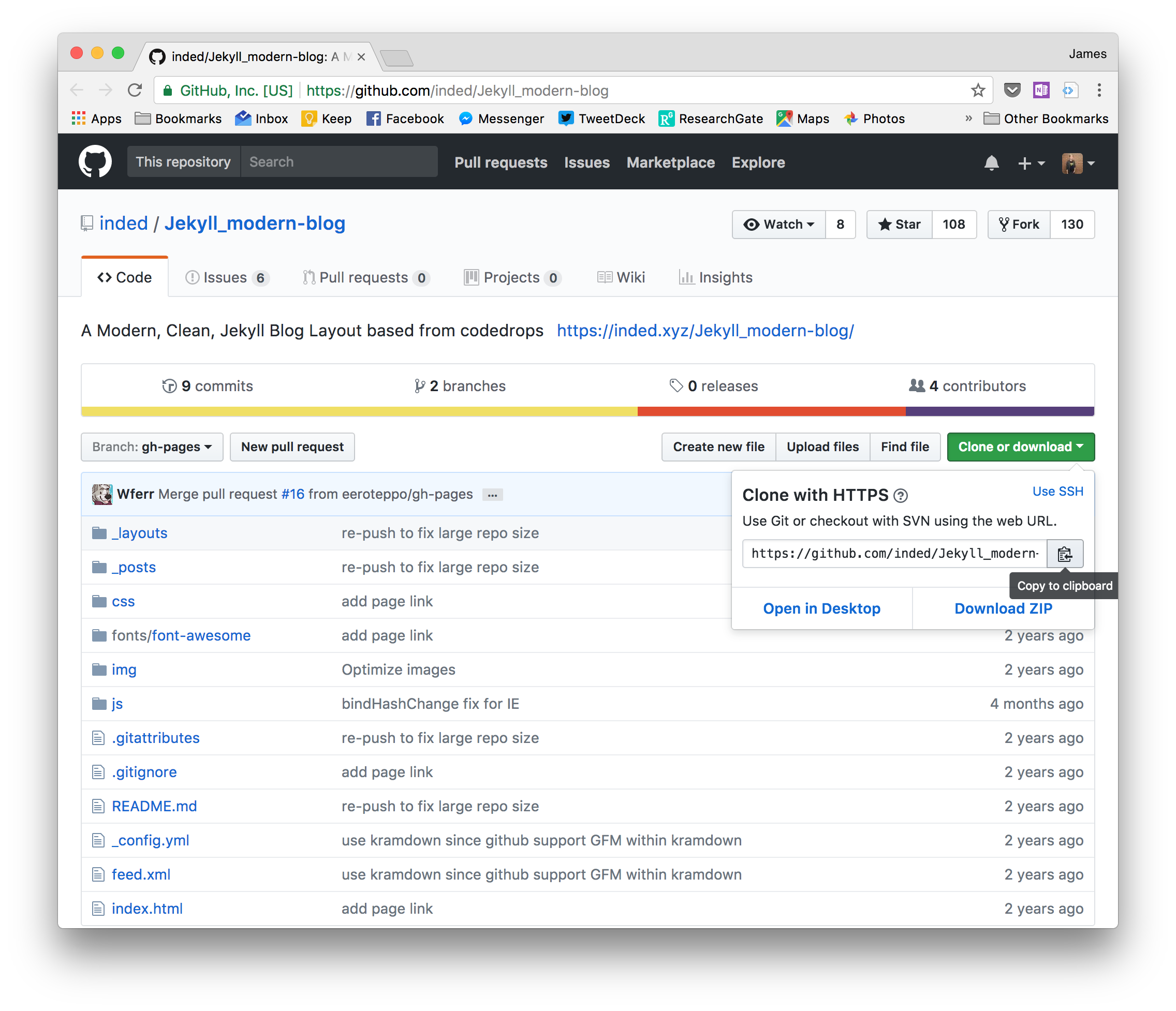Copy clone URL to clipboard

coord(1064,554)
